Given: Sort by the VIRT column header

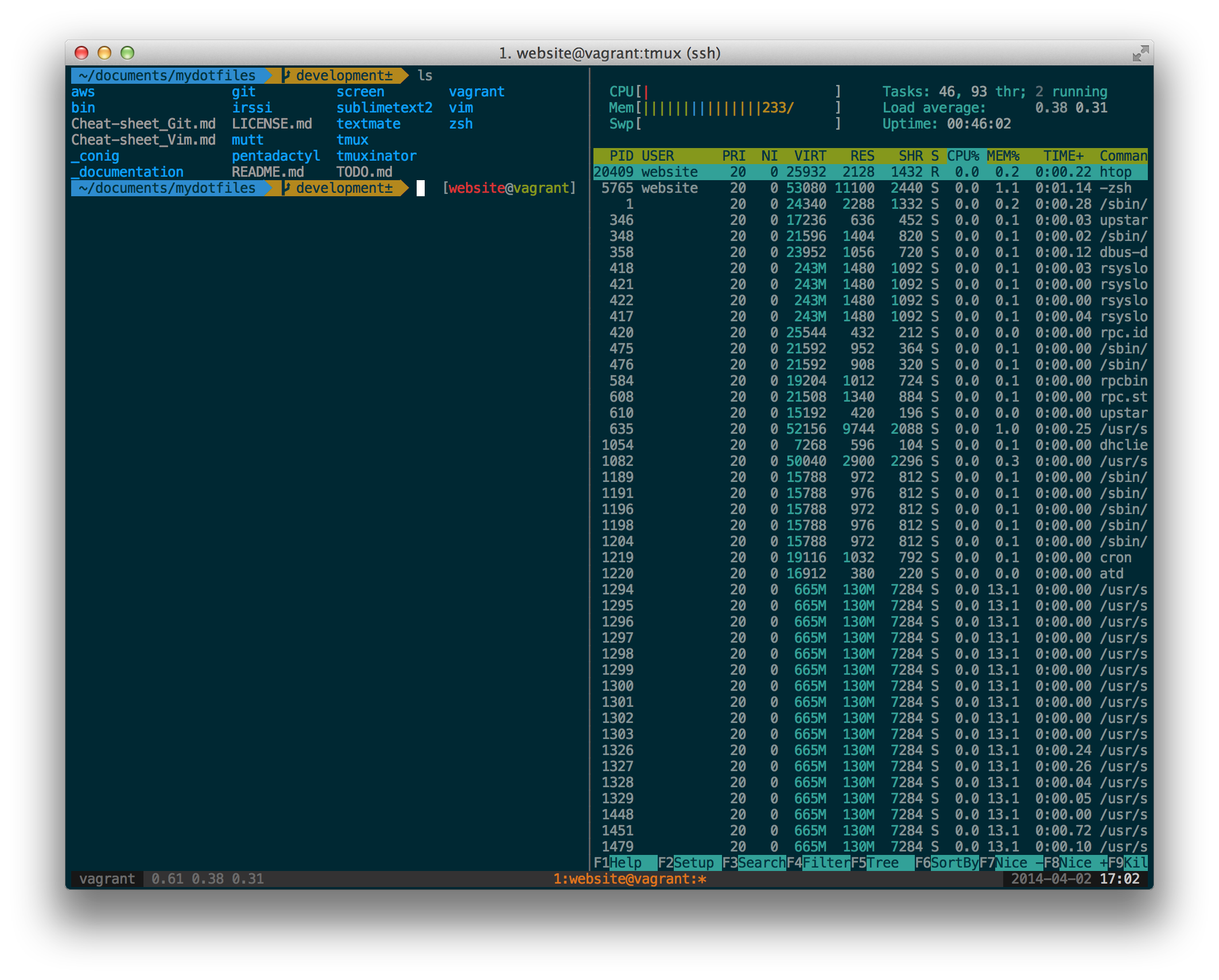Looking at the screenshot, I should coord(810,155).
